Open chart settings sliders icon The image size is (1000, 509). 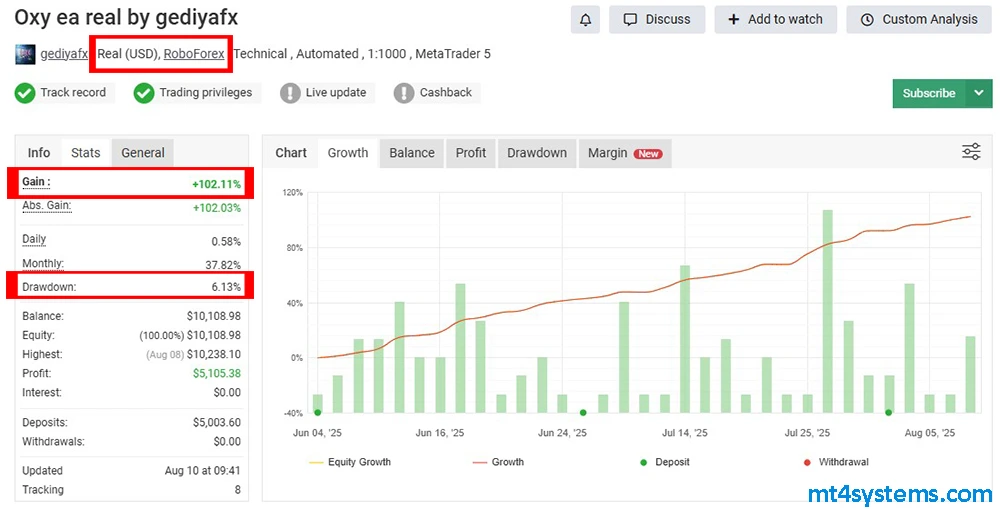pos(971,152)
